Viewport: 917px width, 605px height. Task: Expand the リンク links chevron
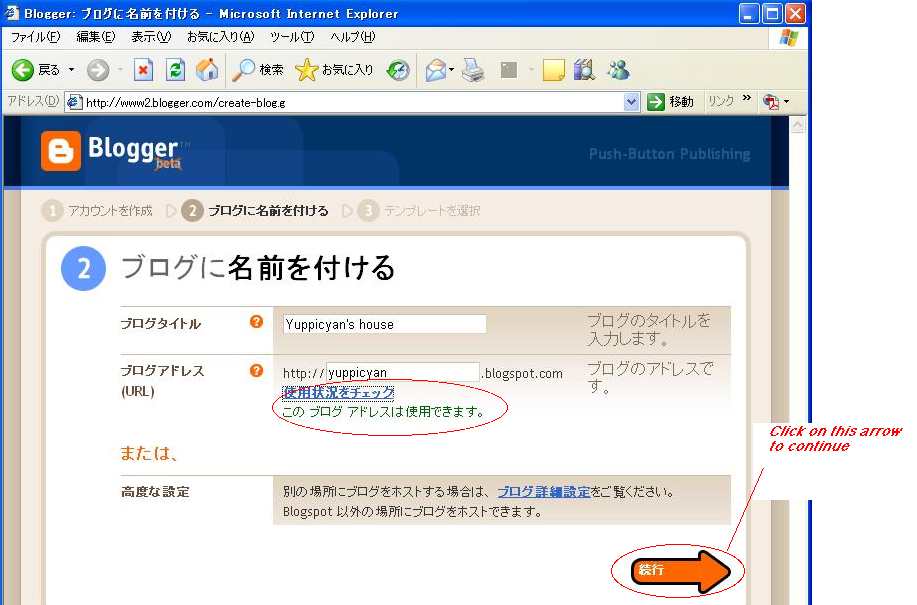click(747, 98)
